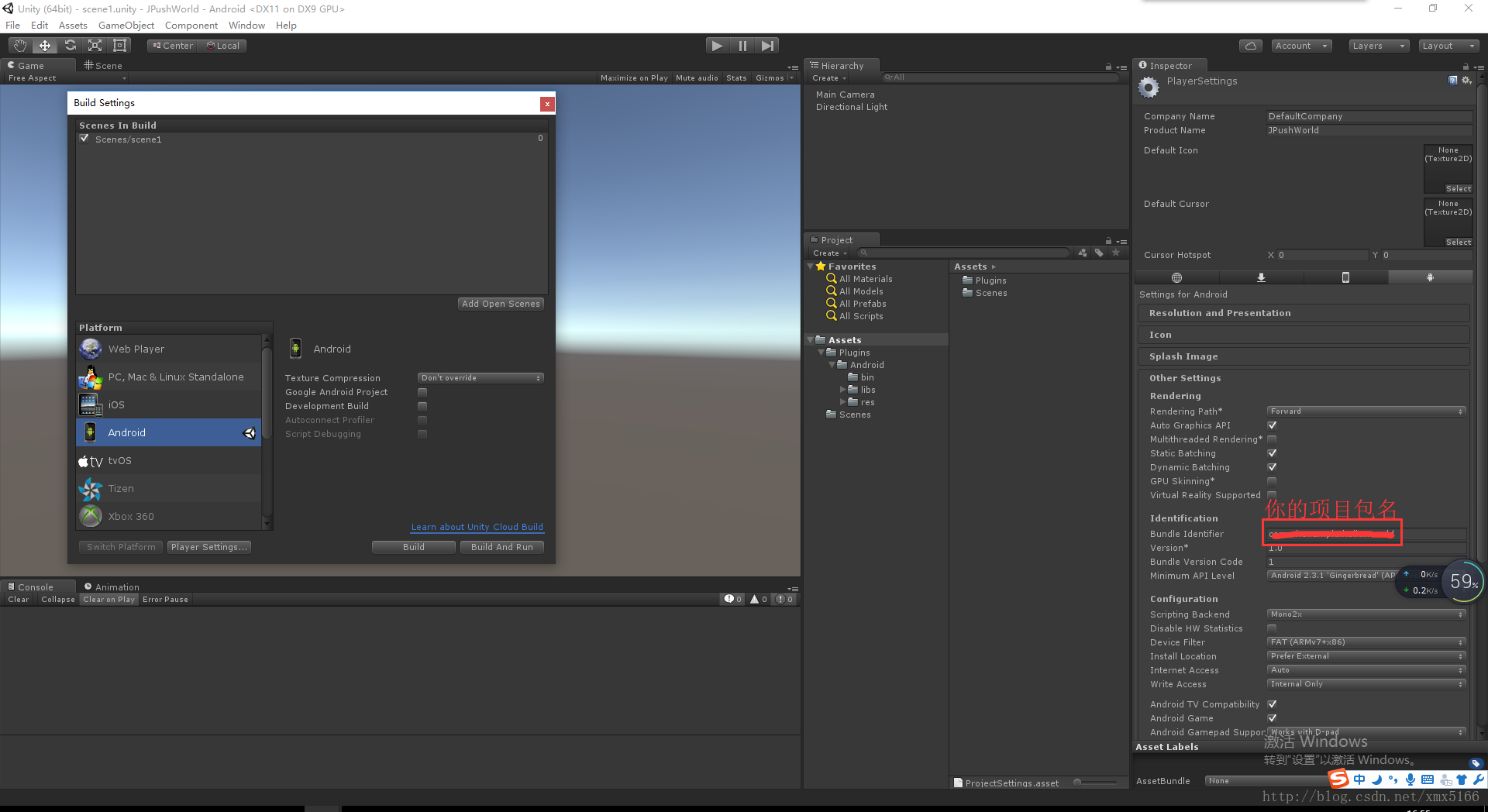
Task: Open the Learn about Unity Cloud Build link
Action: pos(477,527)
